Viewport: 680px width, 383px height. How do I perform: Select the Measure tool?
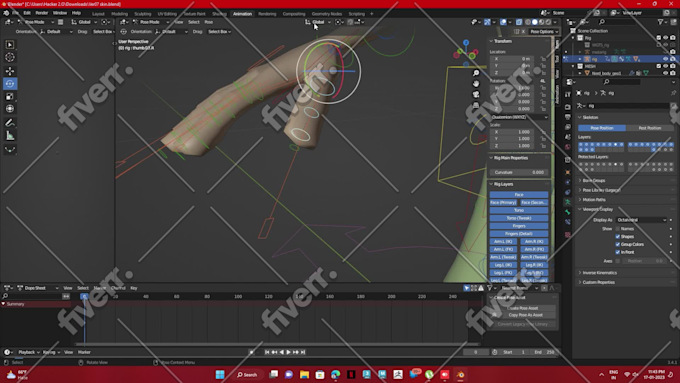[10, 136]
